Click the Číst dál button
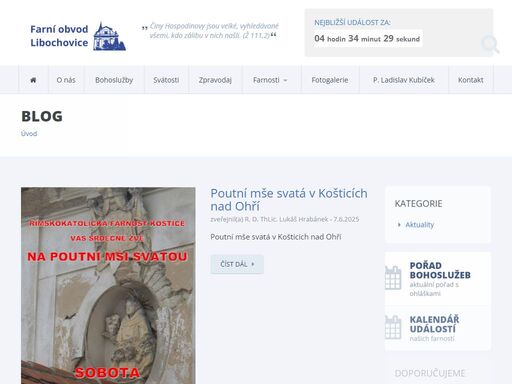This screenshot has height=384, width=512. 237,264
